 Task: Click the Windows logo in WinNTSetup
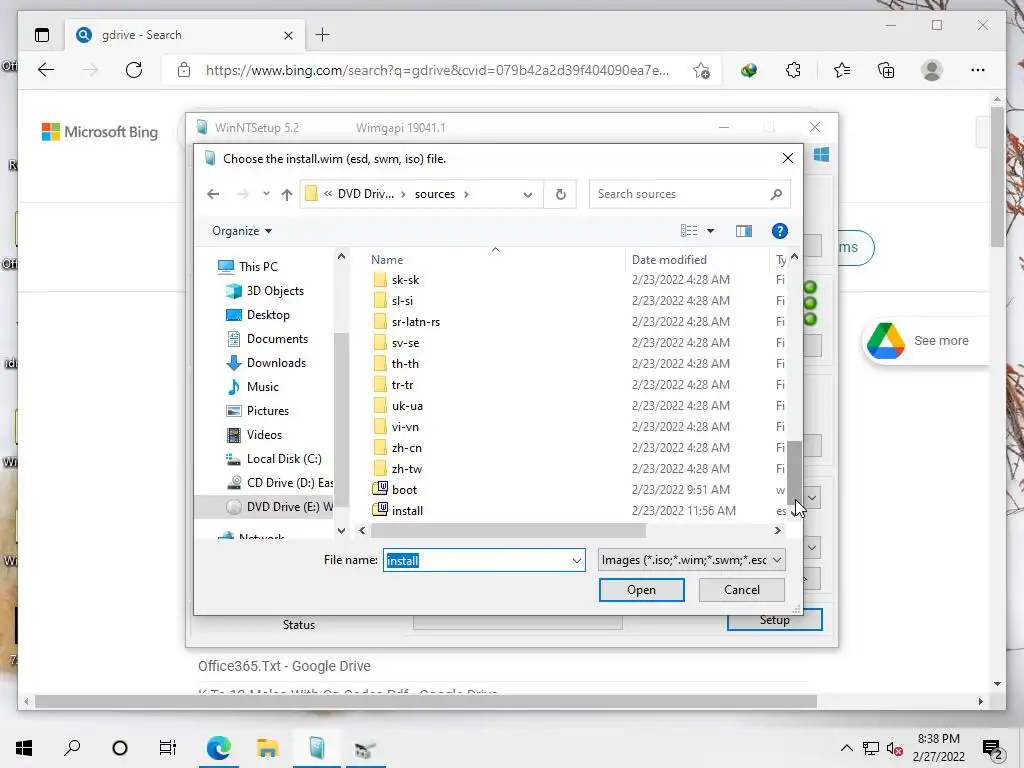coord(821,155)
